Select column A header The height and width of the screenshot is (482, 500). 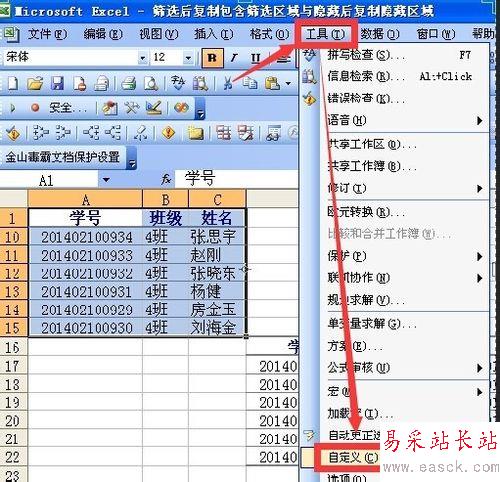click(85, 199)
